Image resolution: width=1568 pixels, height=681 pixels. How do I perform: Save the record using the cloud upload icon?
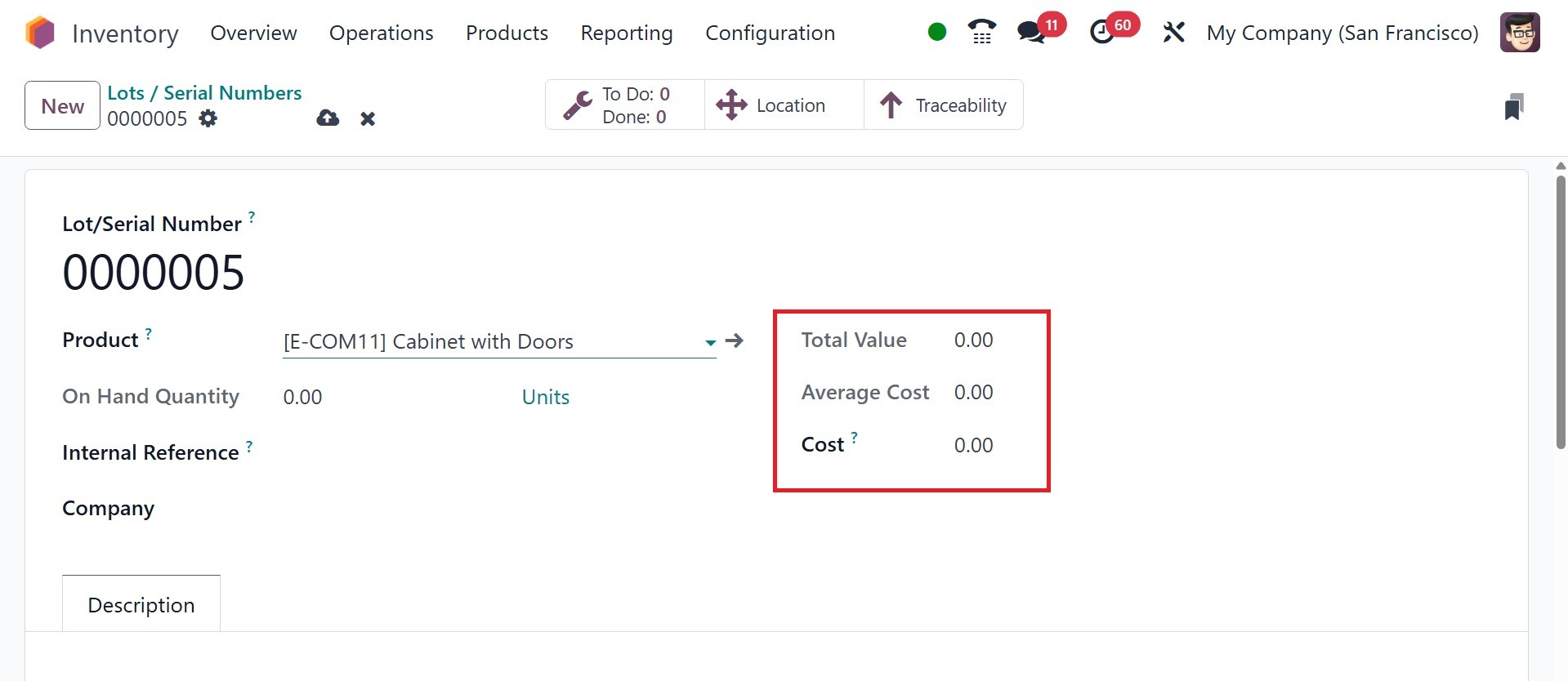pos(328,118)
